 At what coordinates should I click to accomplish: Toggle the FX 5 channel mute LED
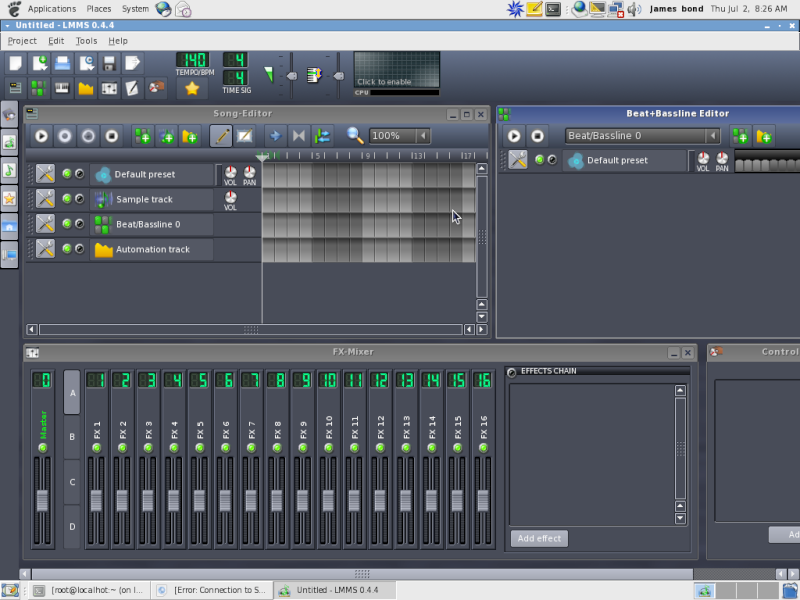pyautogui.click(x=199, y=448)
